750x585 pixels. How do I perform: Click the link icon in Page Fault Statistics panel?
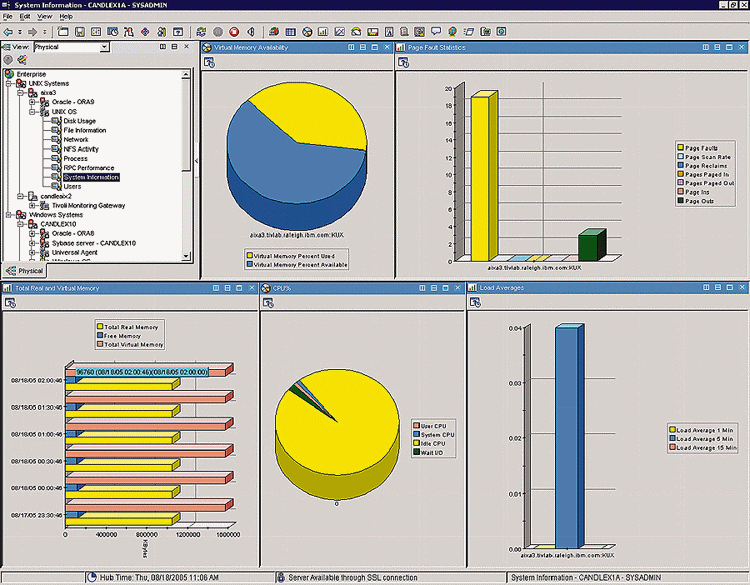tap(403, 62)
